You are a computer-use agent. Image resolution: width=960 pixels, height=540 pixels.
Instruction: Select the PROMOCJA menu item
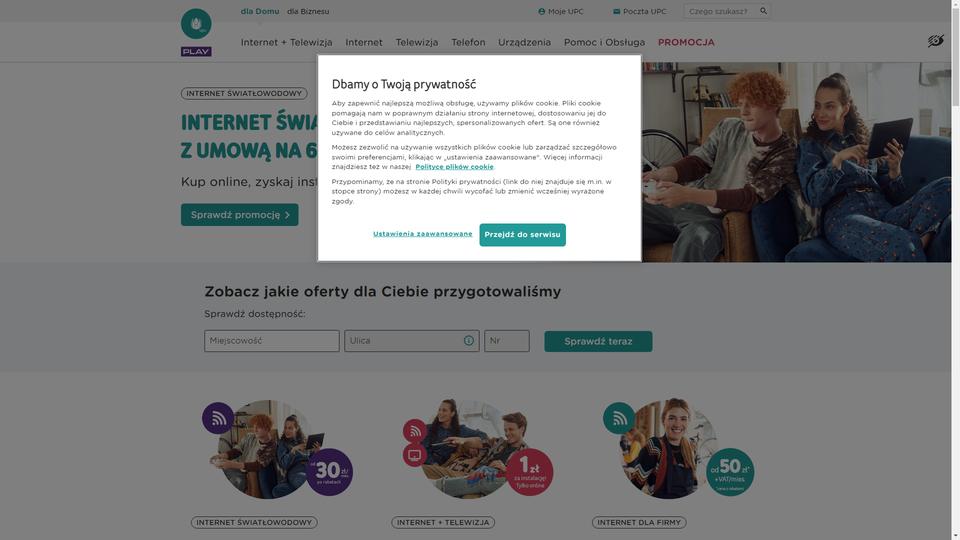click(x=686, y=42)
